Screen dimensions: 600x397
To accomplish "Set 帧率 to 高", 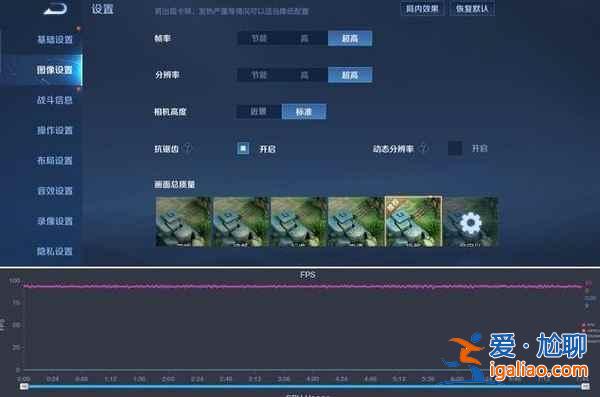I will tap(305, 38).
